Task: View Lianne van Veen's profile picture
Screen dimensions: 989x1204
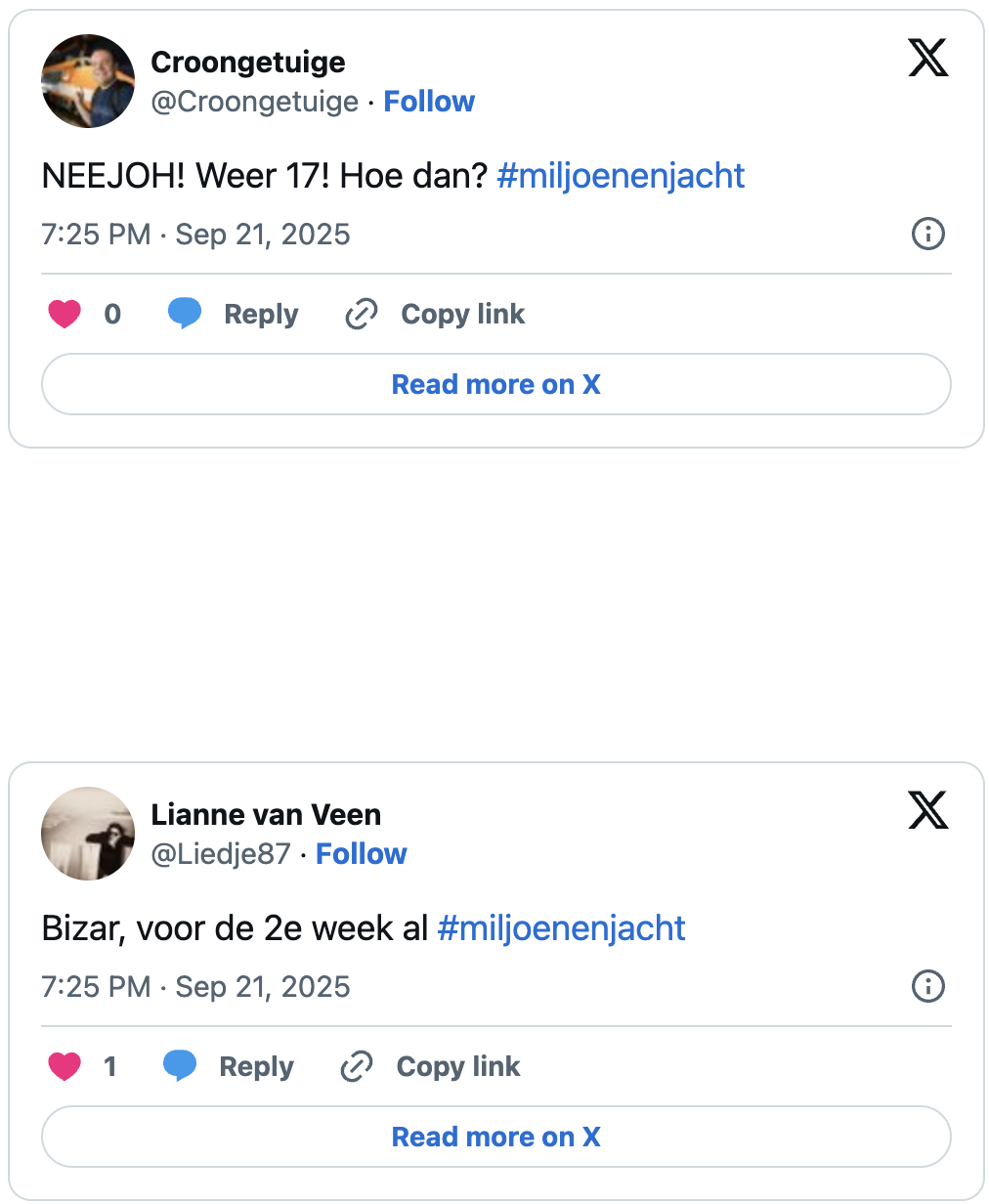Action: point(88,834)
